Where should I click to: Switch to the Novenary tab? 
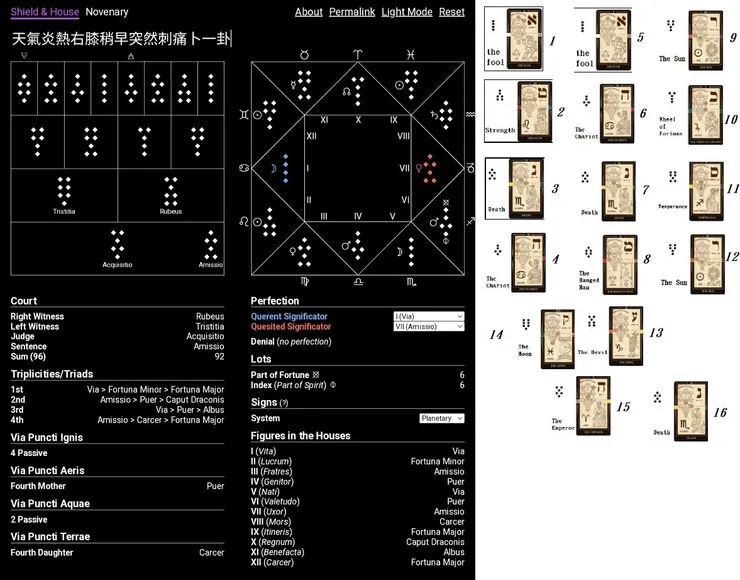click(x=107, y=12)
